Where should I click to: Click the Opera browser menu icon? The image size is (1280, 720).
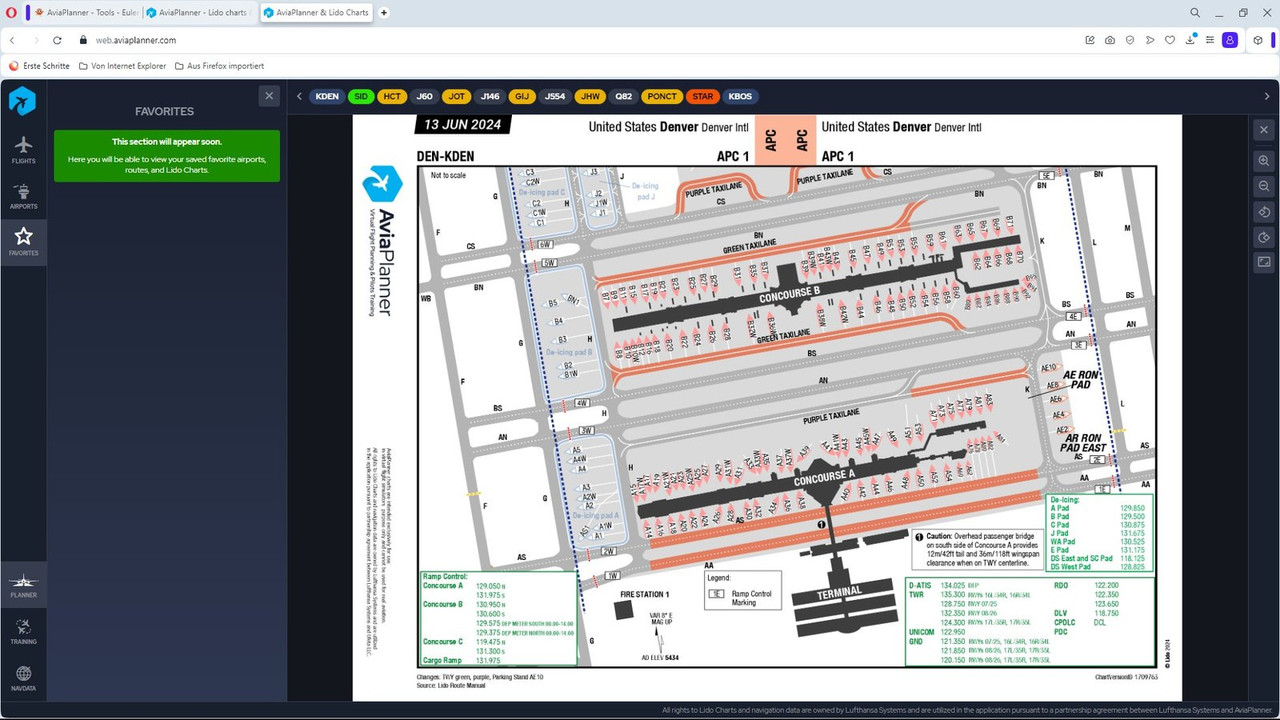11,13
